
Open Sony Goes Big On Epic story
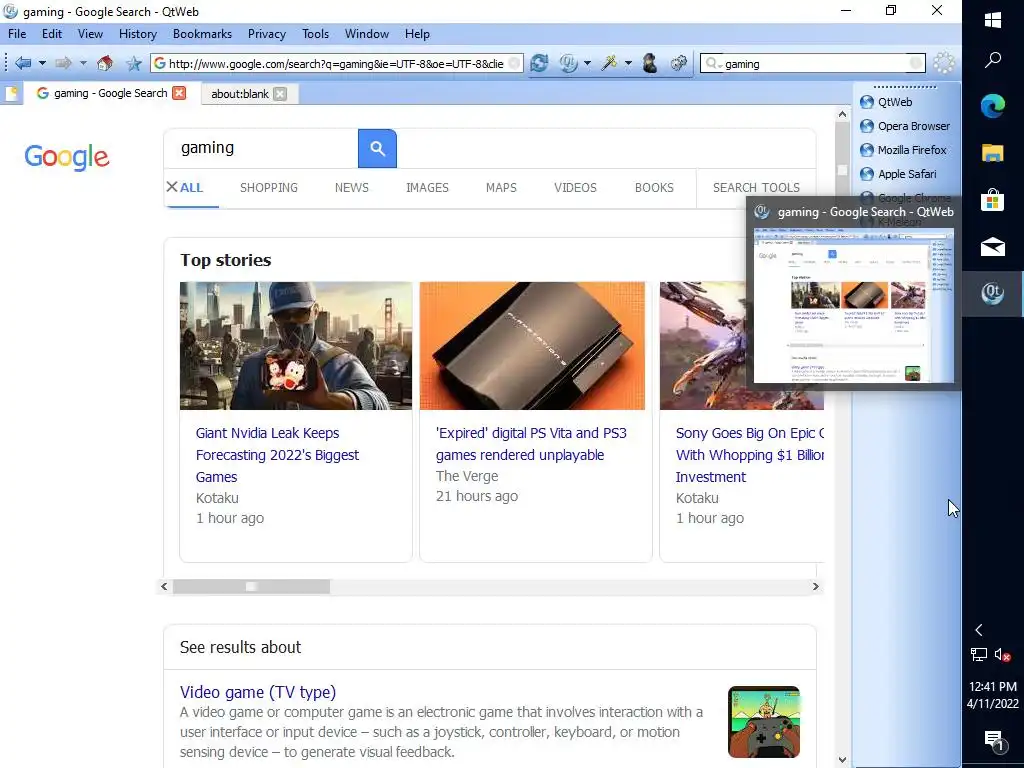click(750, 455)
